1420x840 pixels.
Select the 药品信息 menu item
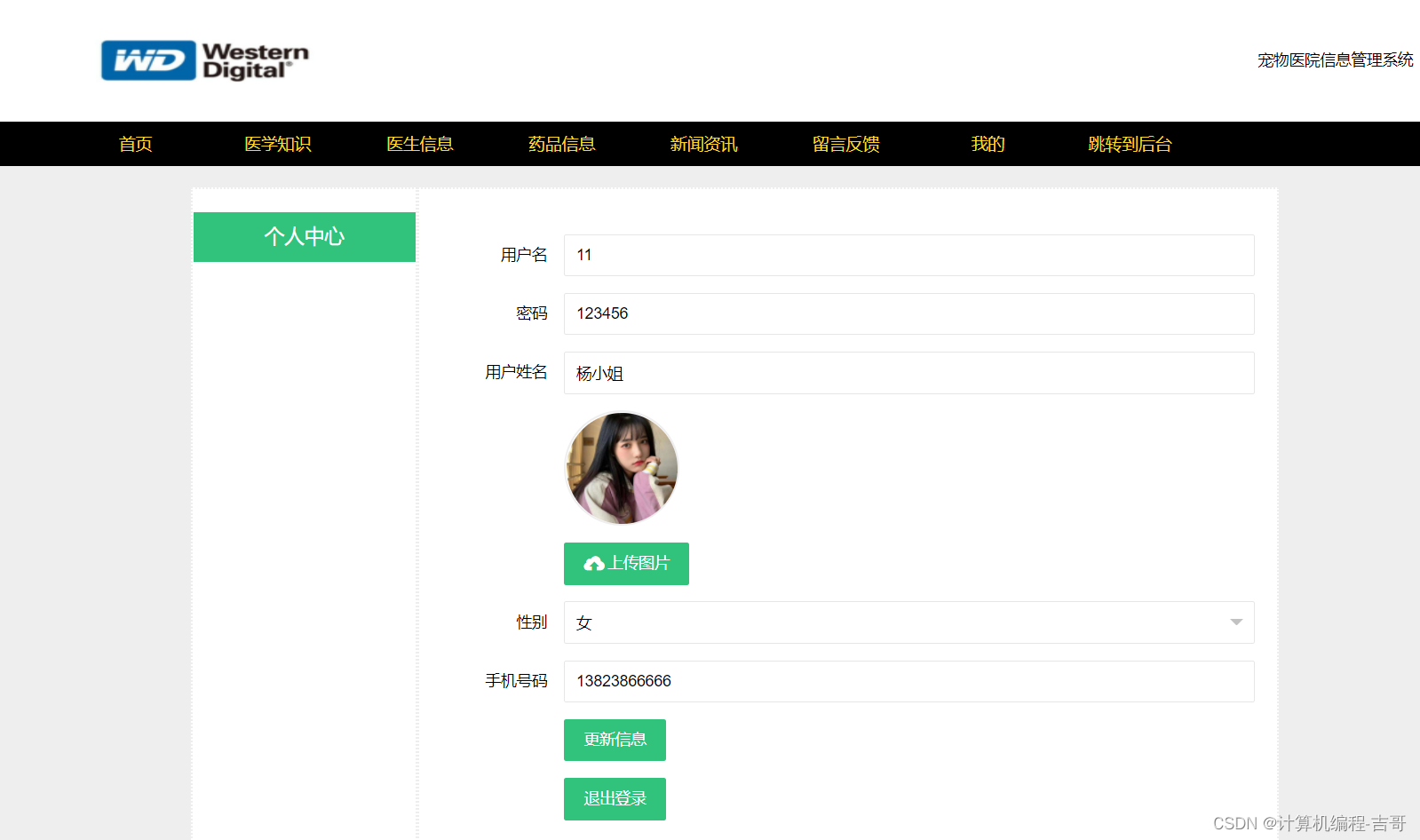click(562, 144)
